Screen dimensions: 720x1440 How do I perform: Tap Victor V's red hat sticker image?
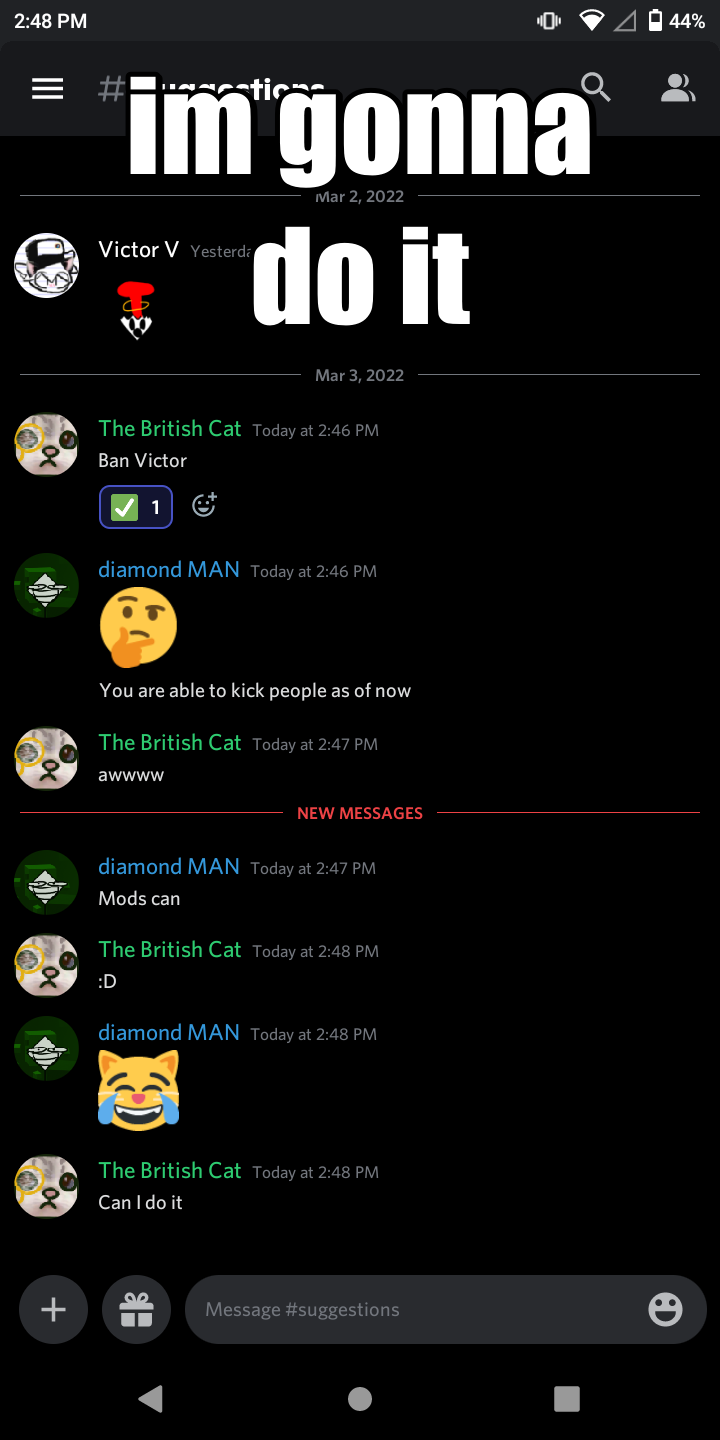click(136, 309)
